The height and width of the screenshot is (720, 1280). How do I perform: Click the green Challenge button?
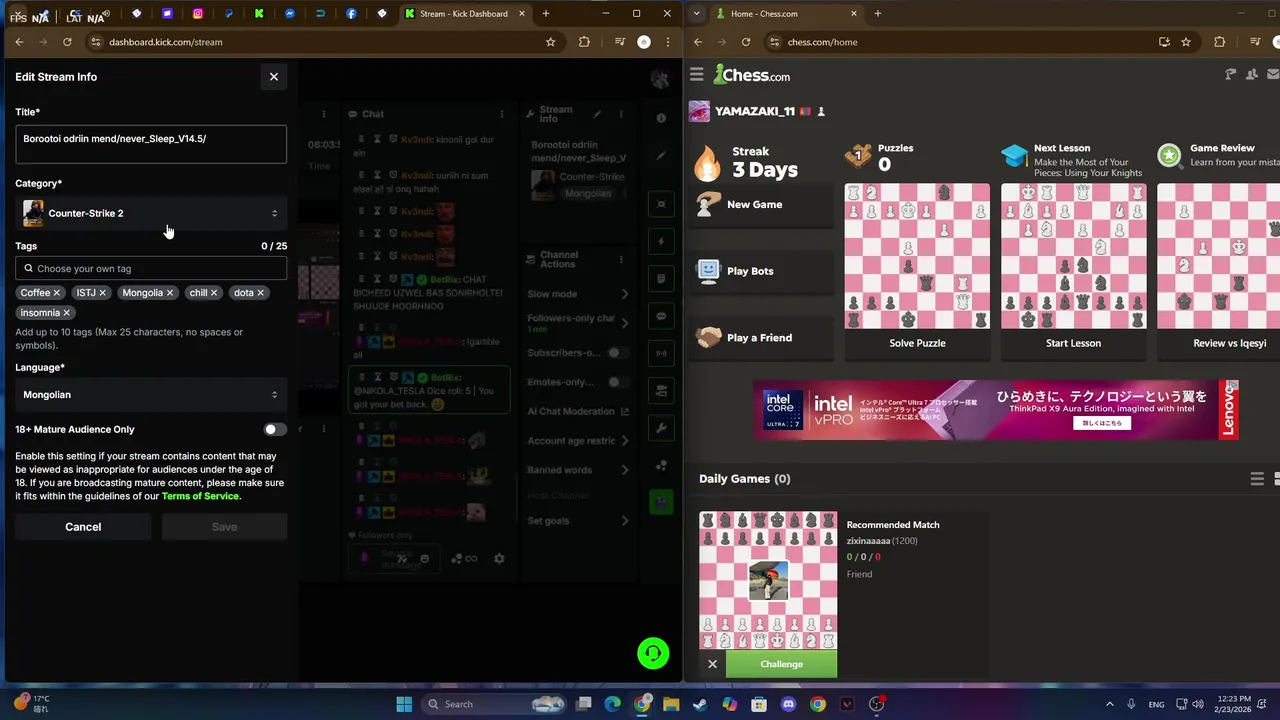(781, 664)
